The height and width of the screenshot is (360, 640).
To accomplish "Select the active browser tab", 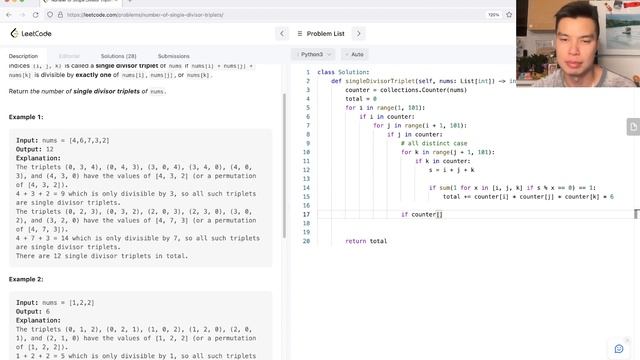I will [80, 2].
